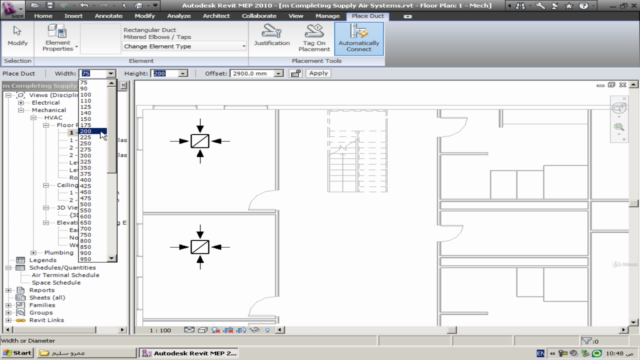Click the width list scroll down arrow
The height and width of the screenshot is (360, 640).
111,258
